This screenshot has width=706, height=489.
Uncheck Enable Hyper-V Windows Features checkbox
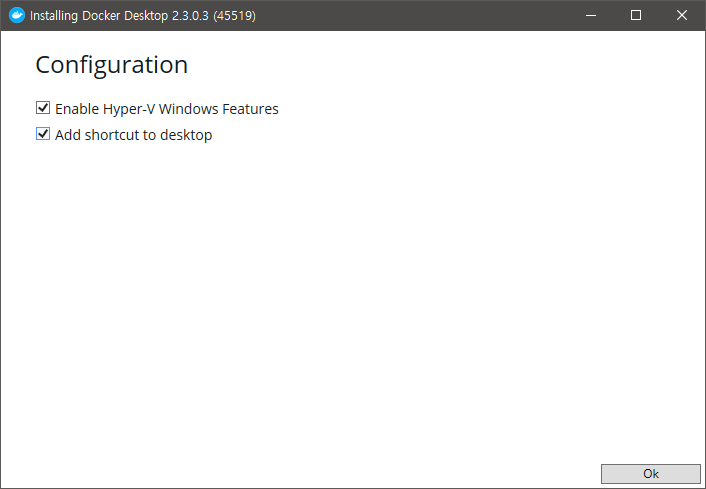(43, 108)
